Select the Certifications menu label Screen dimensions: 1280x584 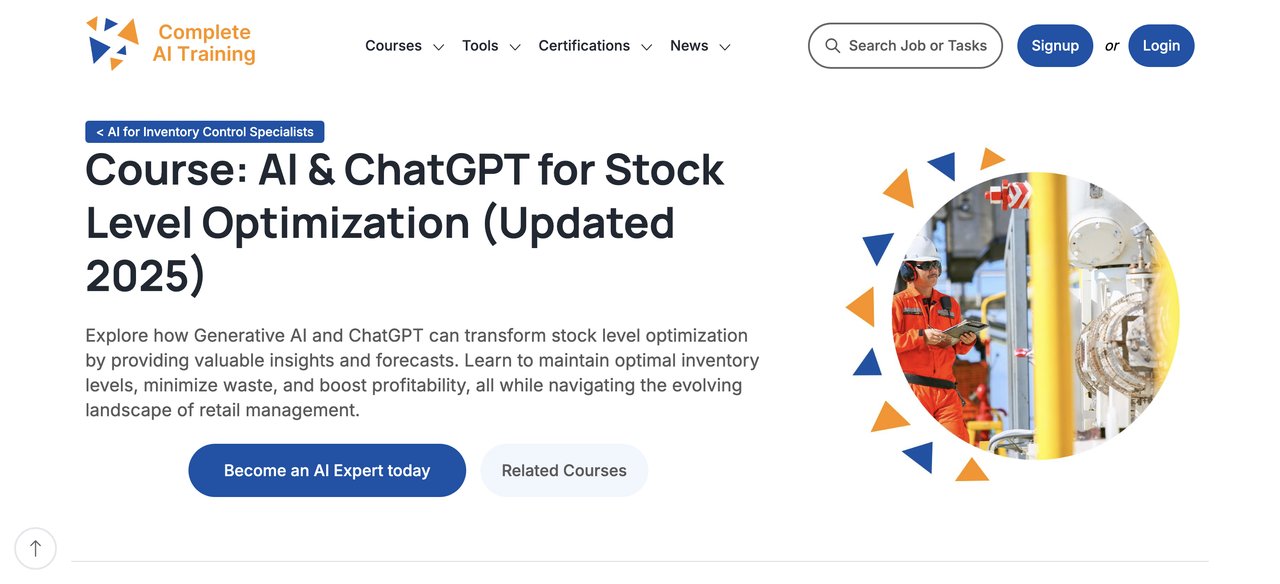click(x=584, y=46)
